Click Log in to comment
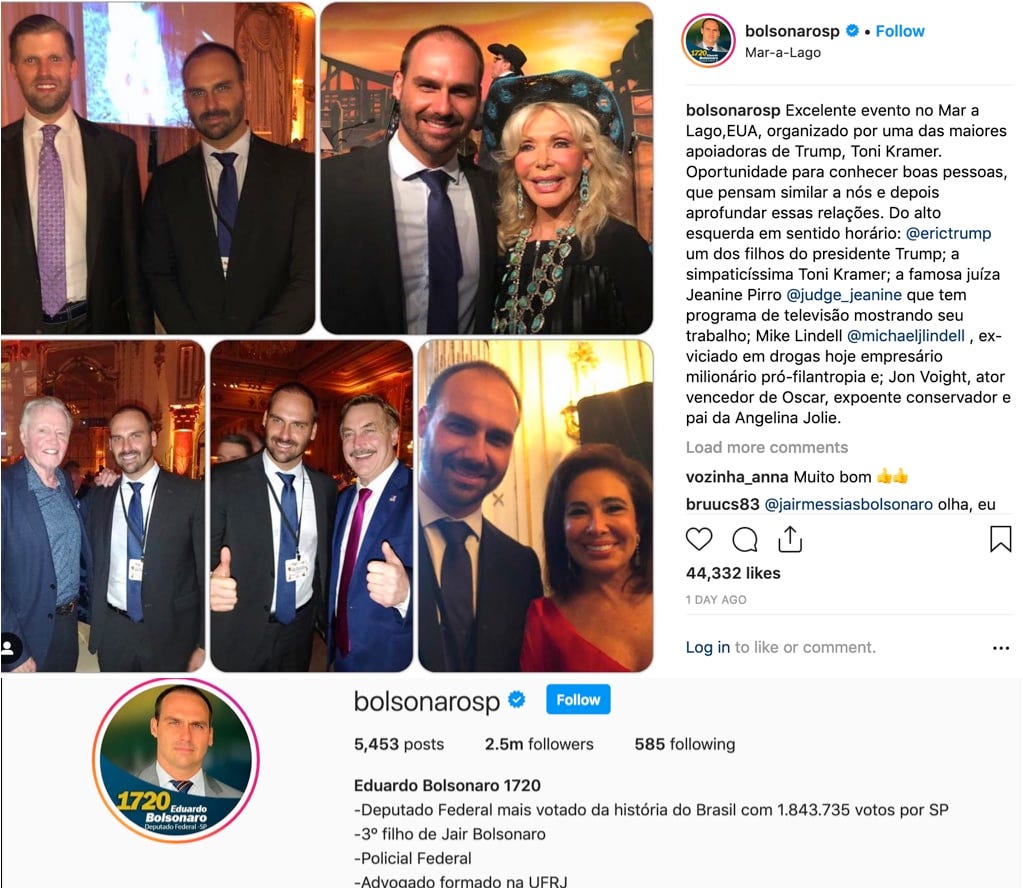Viewport: 1023px width, 889px height. (707, 647)
